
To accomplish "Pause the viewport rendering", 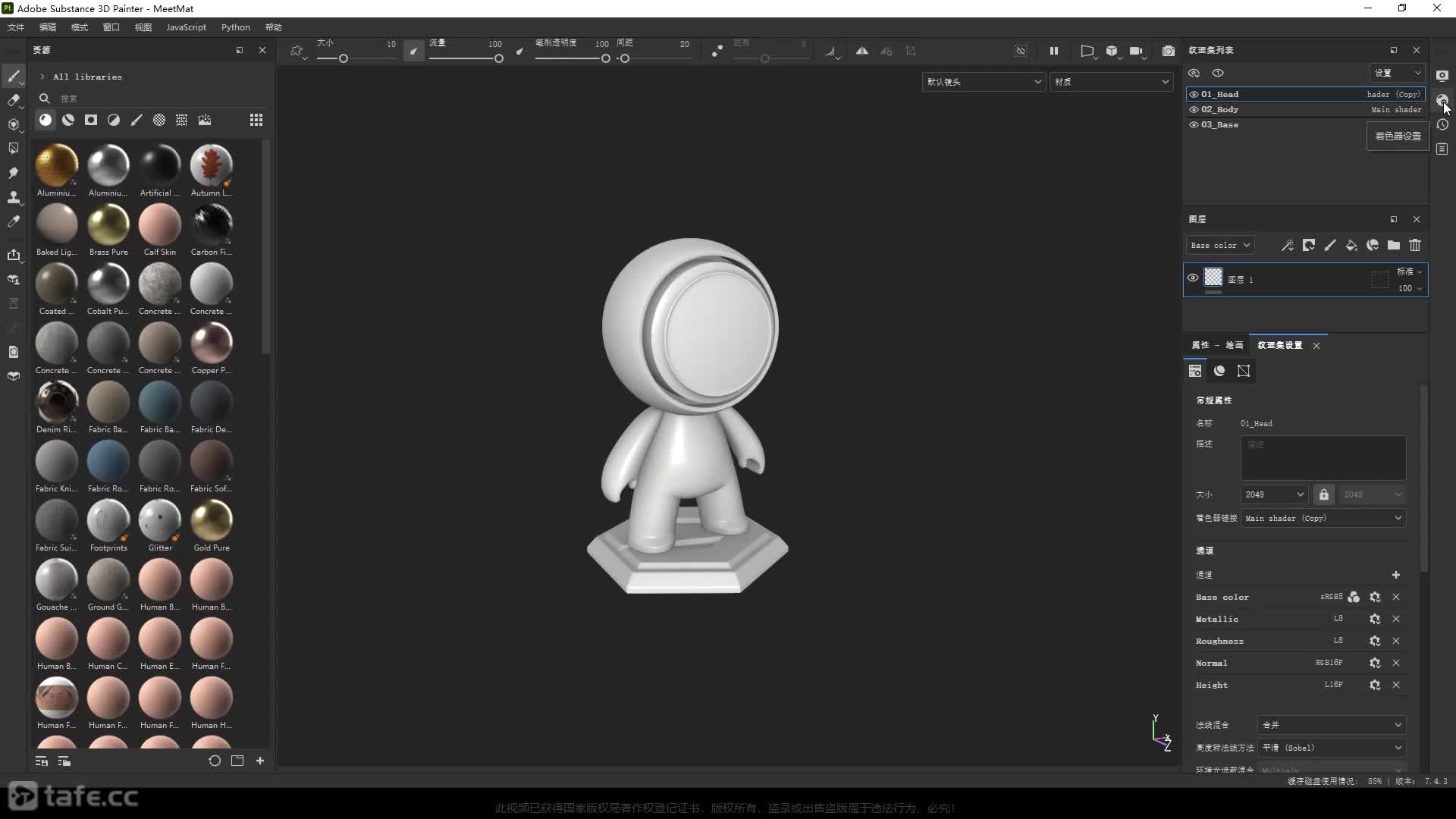I will tap(1053, 51).
